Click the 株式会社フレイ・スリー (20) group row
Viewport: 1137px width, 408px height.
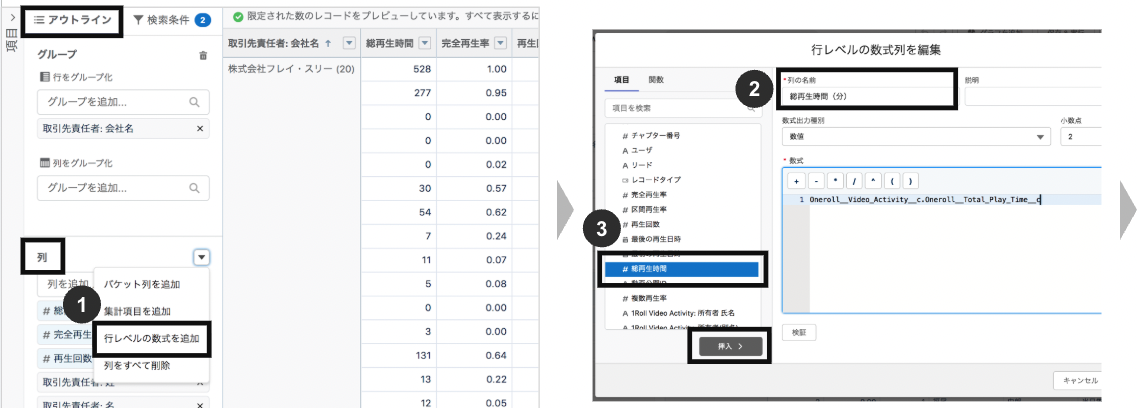tap(291, 69)
